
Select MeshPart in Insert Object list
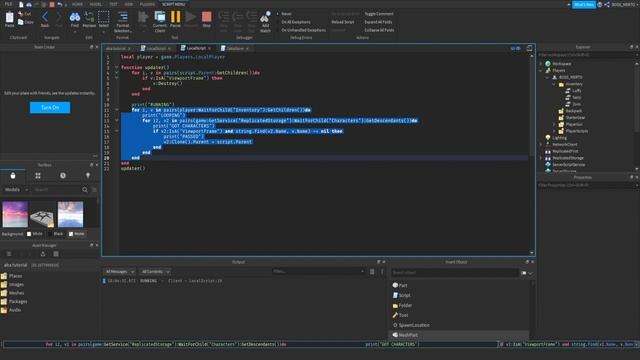tap(459, 335)
